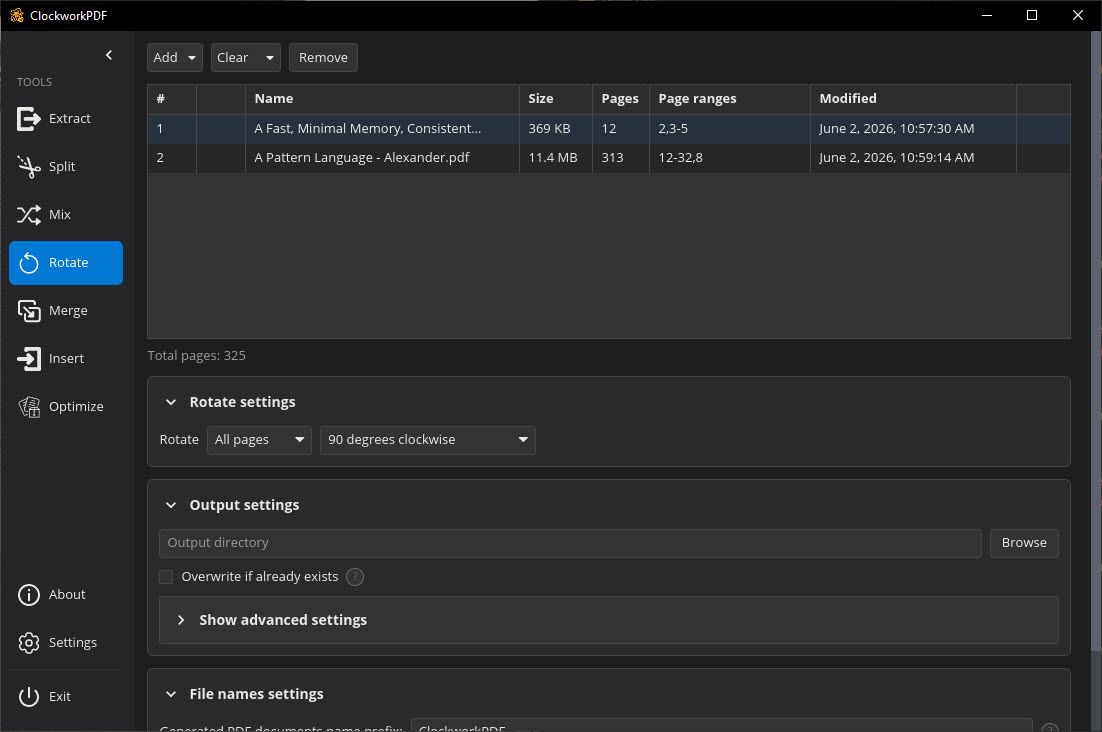Viewport: 1102px width, 732px height.
Task: Click the help icon beside Overwrite option
Action: click(355, 577)
